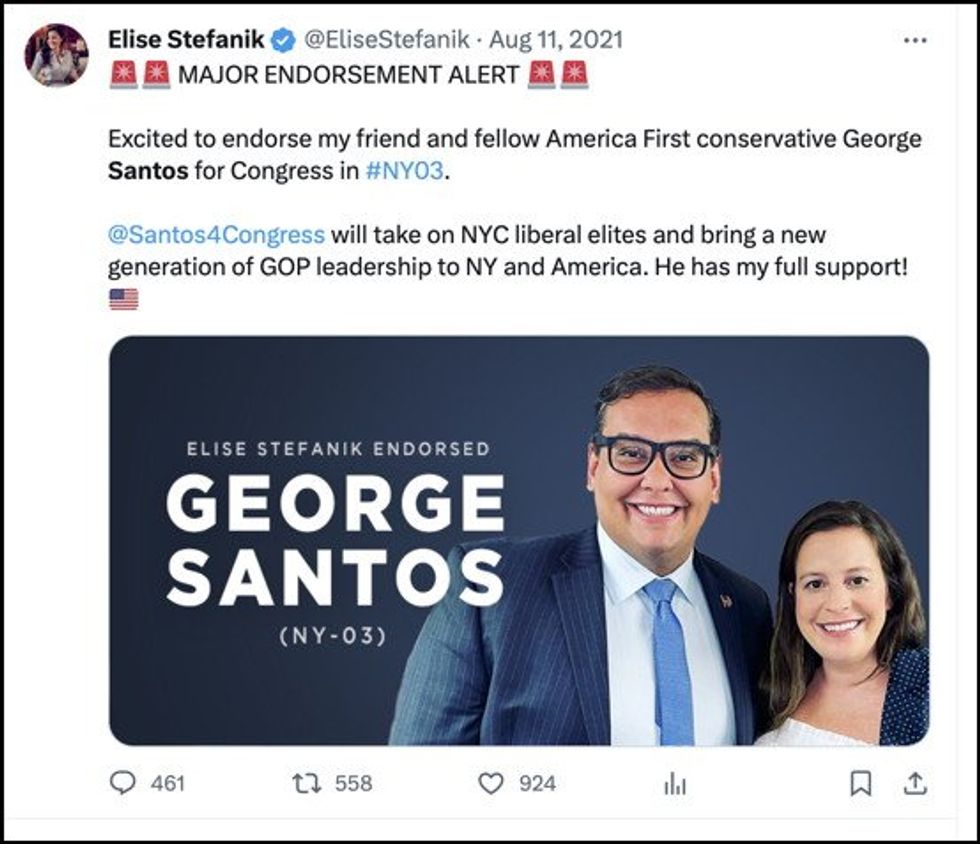
Task: Click the @Santos4Congress mention
Action: click(x=216, y=234)
